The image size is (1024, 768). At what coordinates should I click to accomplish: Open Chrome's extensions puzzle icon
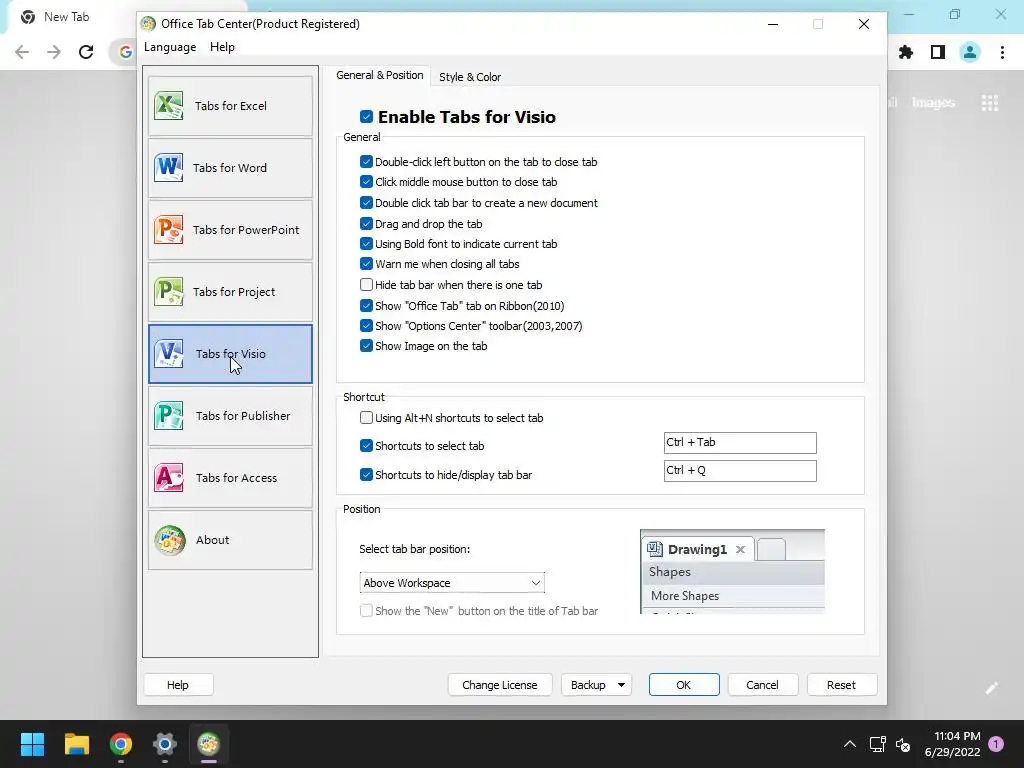coord(906,52)
